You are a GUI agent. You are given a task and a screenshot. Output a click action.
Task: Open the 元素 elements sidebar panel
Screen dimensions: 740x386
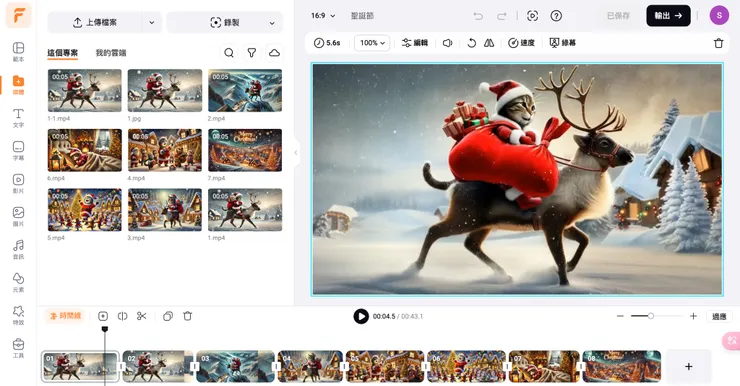(x=18, y=282)
